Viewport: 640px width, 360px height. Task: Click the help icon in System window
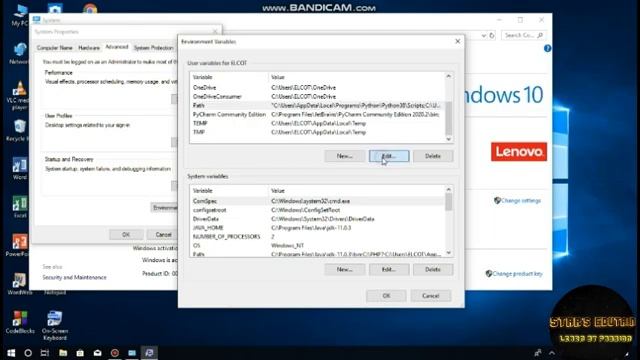tap(547, 48)
